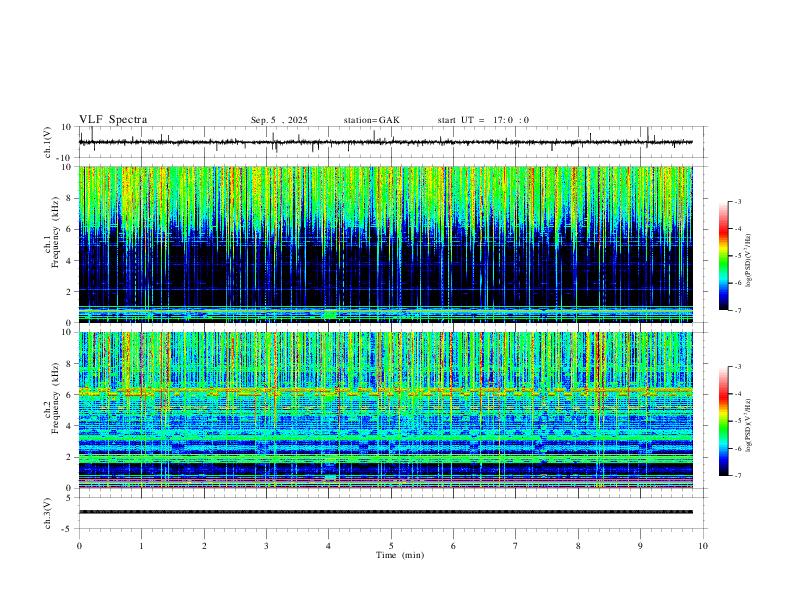This screenshot has height=612, width=792.
Task: Click the 'ch.2 Frequency (kHz)' axis label
Action: [51, 398]
